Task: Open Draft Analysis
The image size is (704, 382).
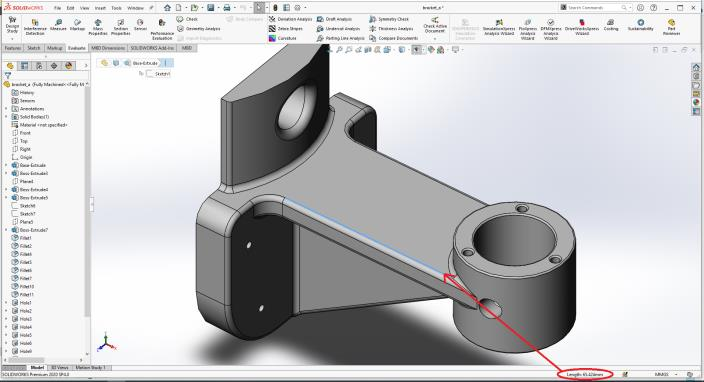Action: coord(334,19)
